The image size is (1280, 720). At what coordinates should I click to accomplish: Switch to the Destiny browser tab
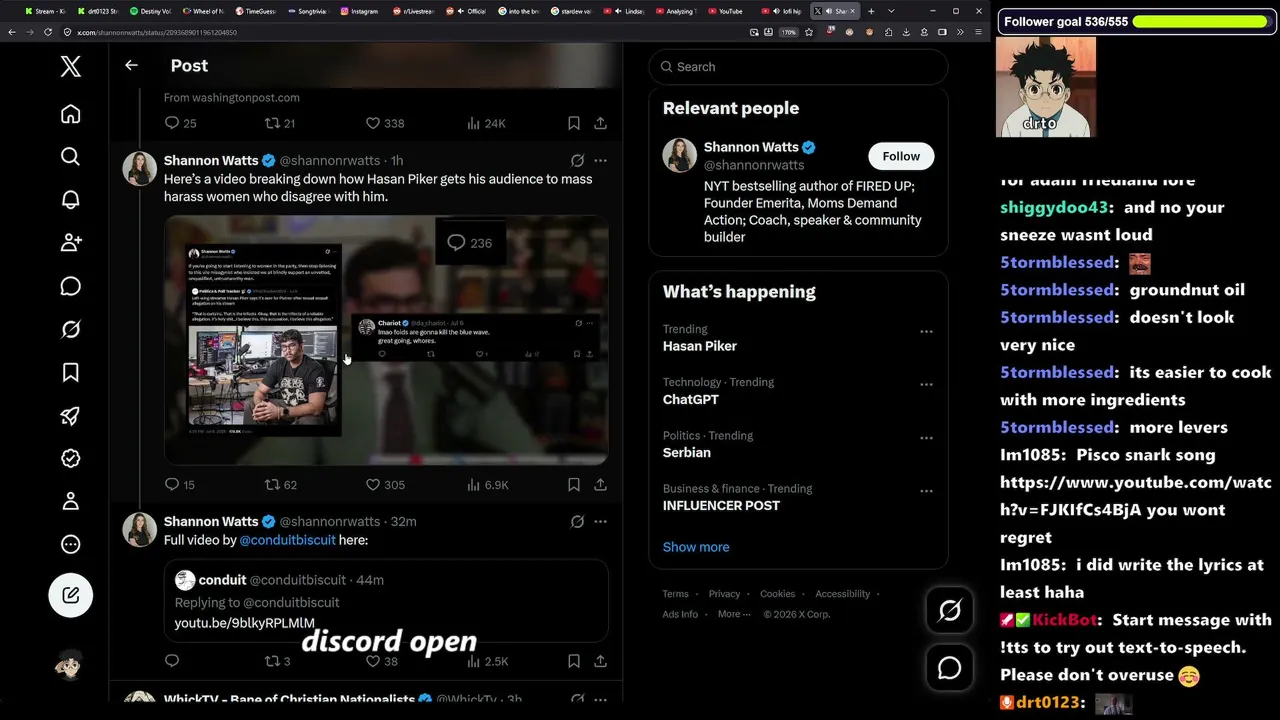(151, 11)
